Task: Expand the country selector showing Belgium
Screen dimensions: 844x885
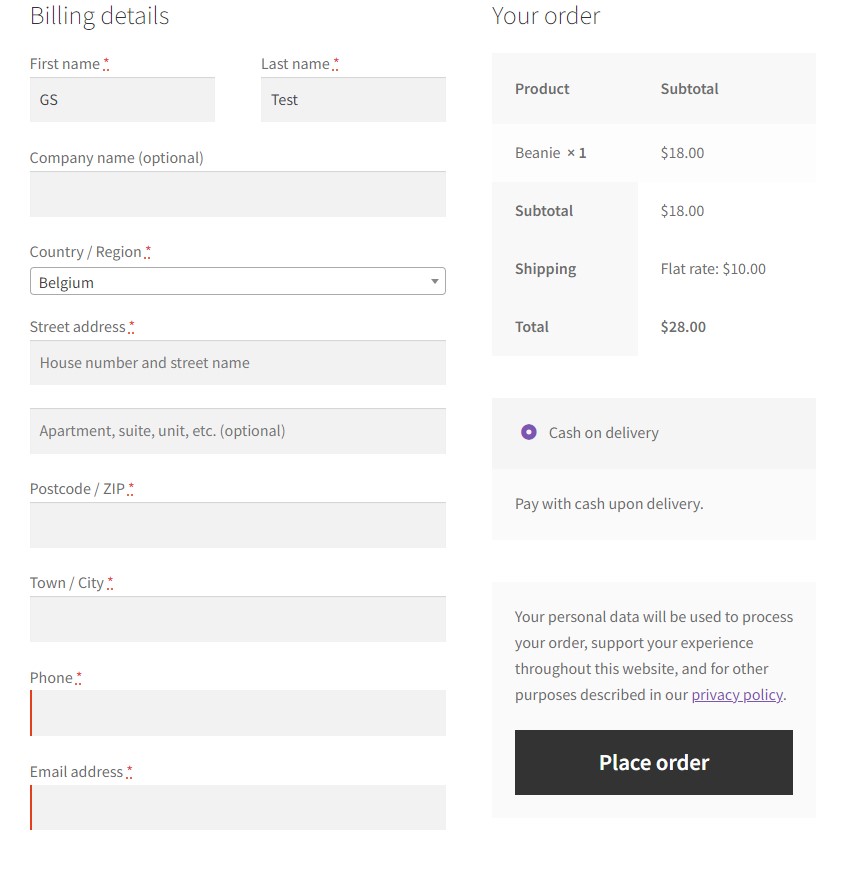Action: [x=237, y=281]
